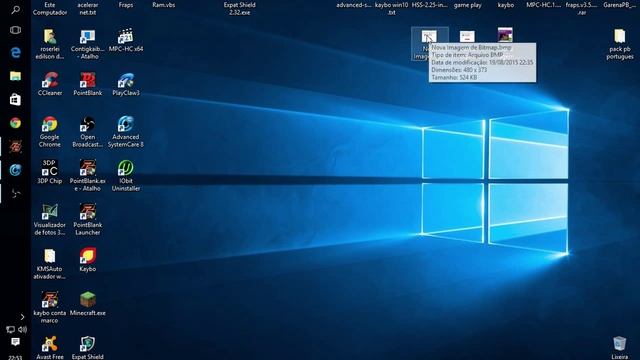This screenshot has height=360, width=640.
Task: Switch to PointBlank in the taskbar
Action: (x=16, y=147)
